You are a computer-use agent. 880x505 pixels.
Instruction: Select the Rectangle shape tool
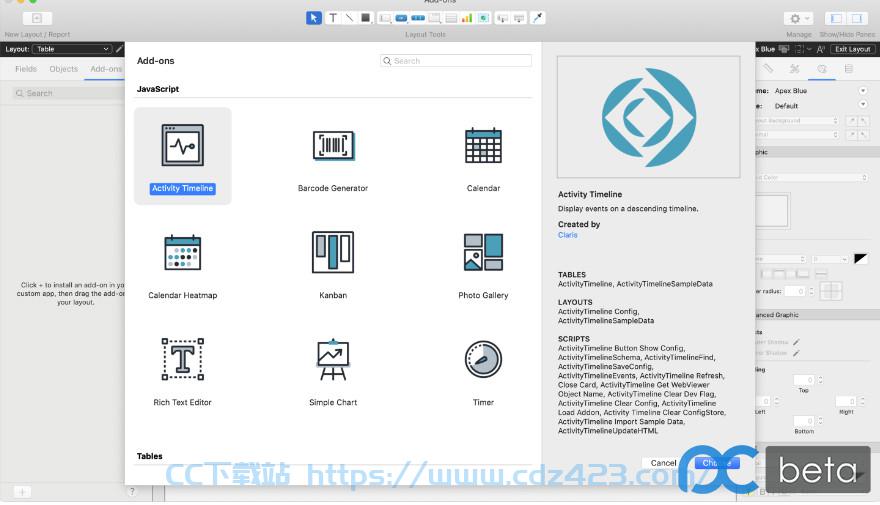[x=365, y=18]
